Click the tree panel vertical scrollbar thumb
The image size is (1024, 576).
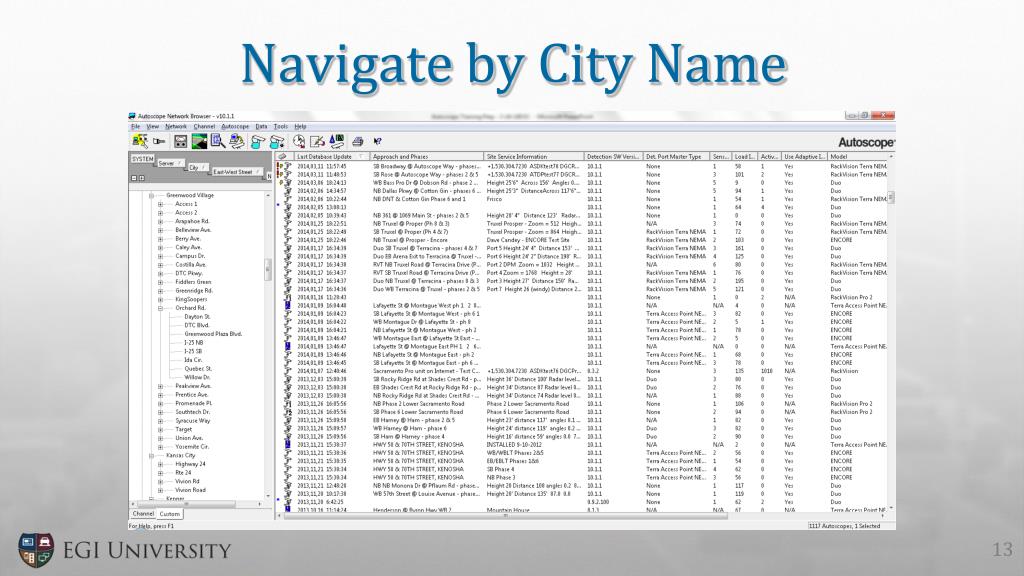267,270
